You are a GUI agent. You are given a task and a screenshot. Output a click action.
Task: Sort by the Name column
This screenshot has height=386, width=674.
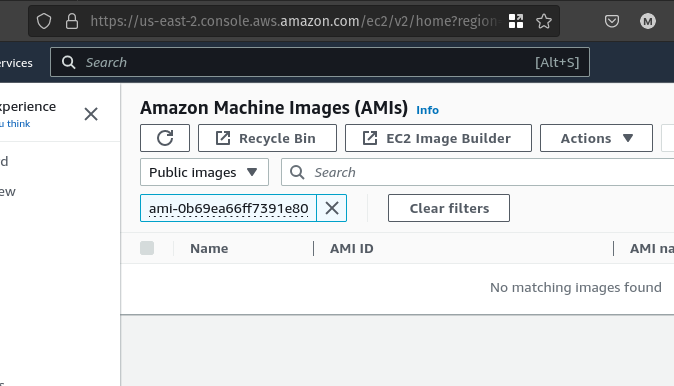209,248
